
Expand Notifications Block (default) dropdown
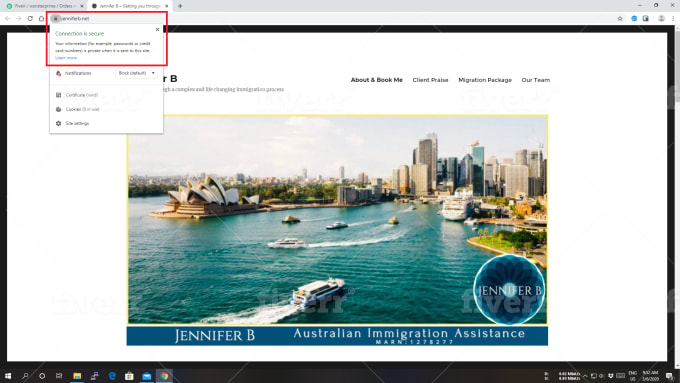137,73
